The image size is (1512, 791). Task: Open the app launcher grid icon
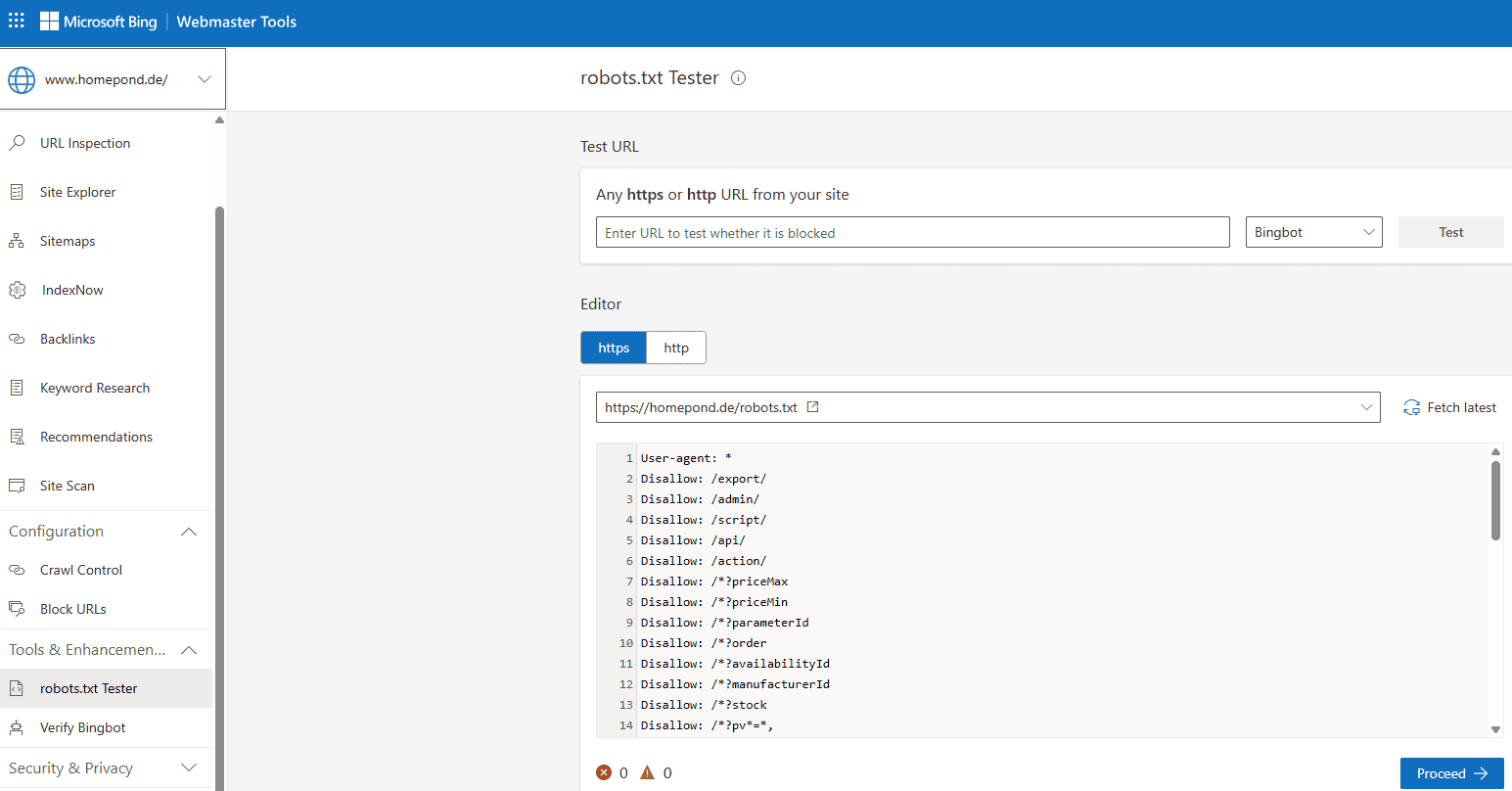click(17, 21)
